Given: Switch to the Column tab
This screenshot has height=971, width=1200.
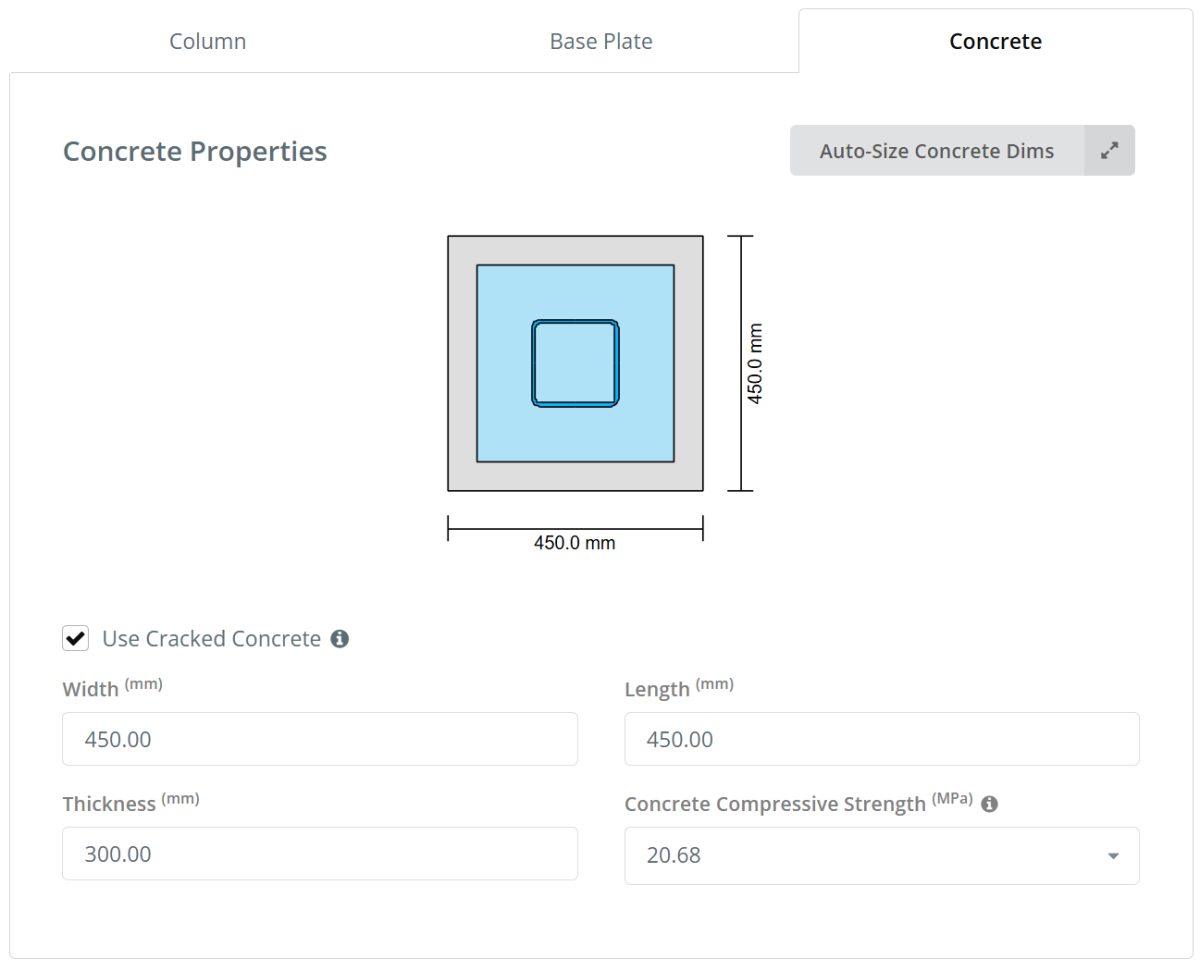Looking at the screenshot, I should [x=207, y=42].
